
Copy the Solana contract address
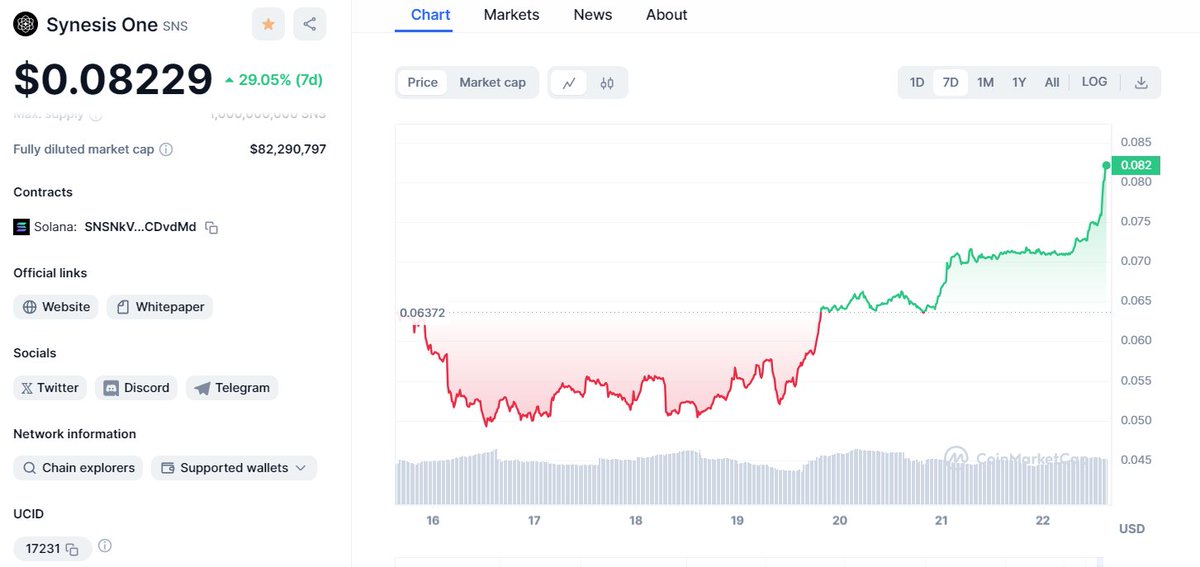pyautogui.click(x=211, y=228)
